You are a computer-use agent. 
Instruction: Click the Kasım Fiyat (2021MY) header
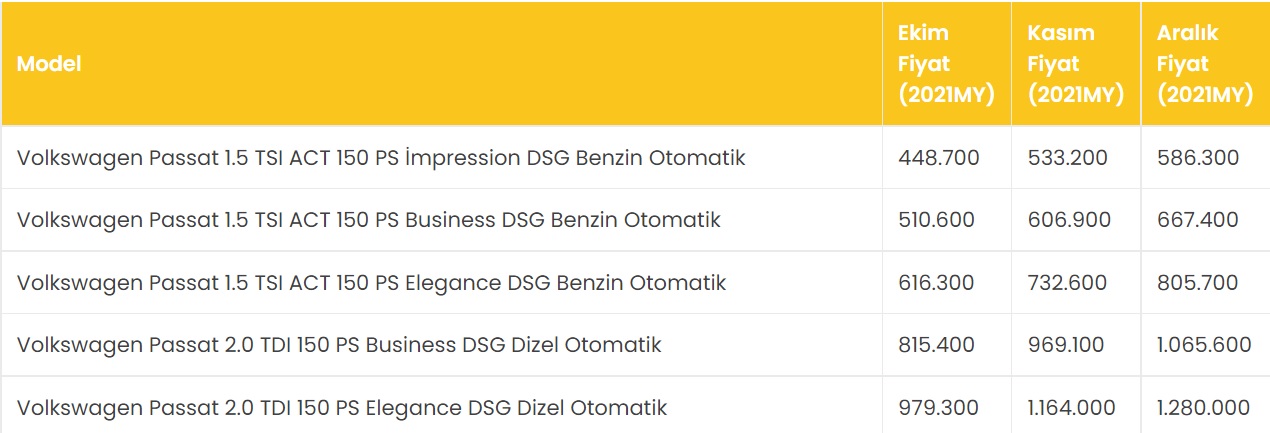click(1075, 64)
